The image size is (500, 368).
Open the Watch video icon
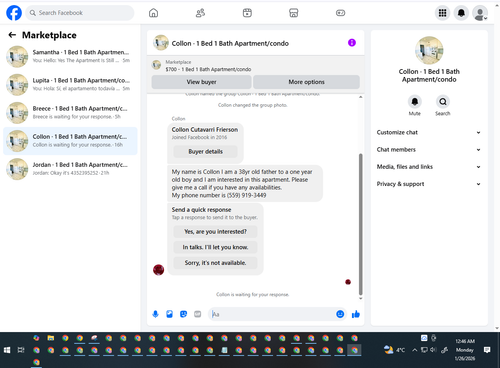pyautogui.click(x=247, y=13)
